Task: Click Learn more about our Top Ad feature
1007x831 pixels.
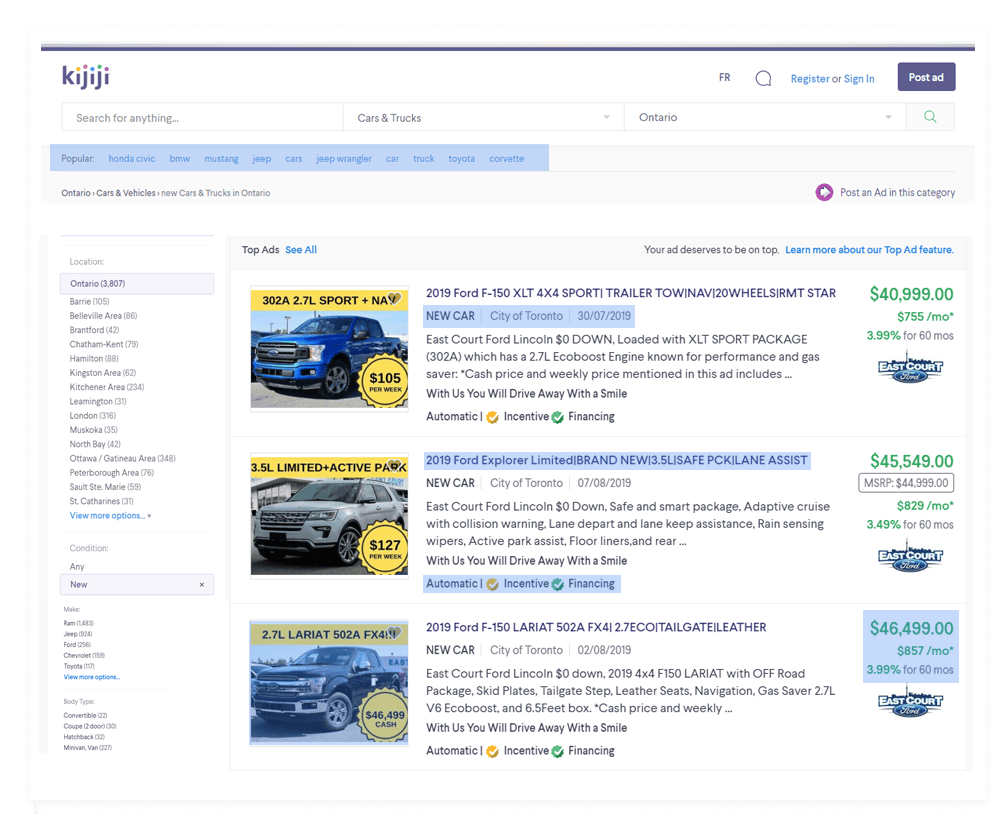Action: [x=869, y=250]
